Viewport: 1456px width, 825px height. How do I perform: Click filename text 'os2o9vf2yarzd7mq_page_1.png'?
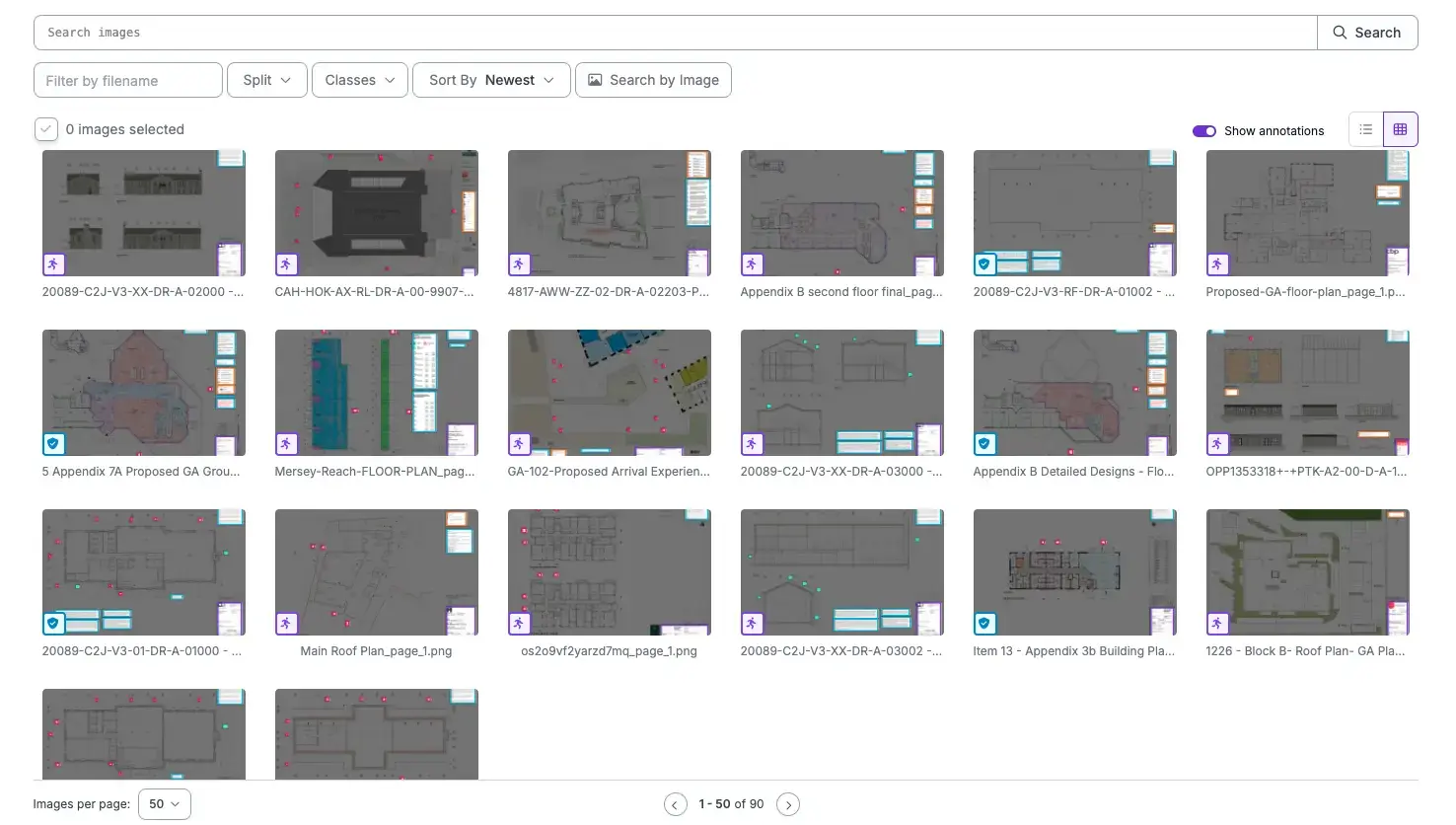point(609,651)
